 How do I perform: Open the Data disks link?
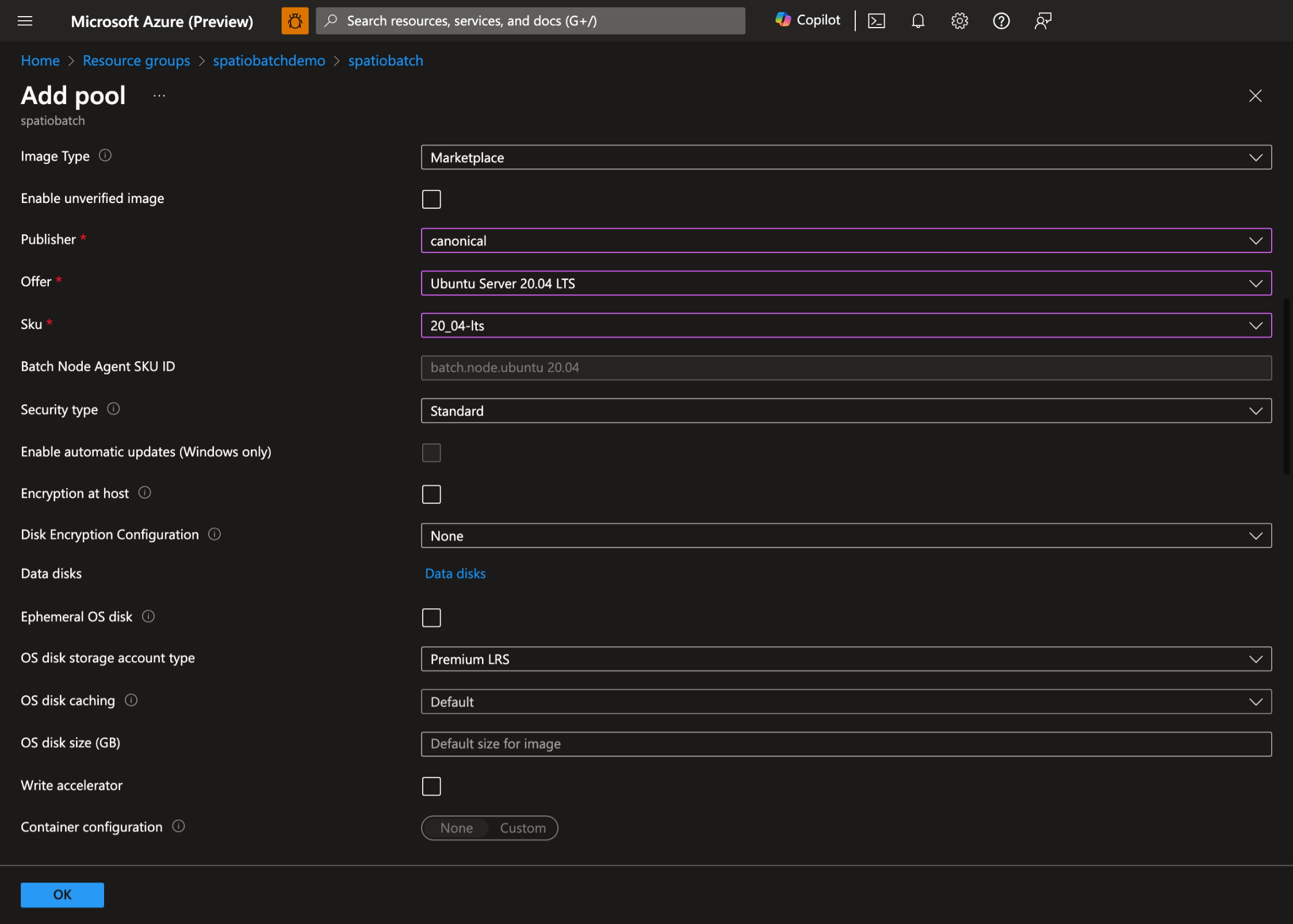tap(455, 574)
